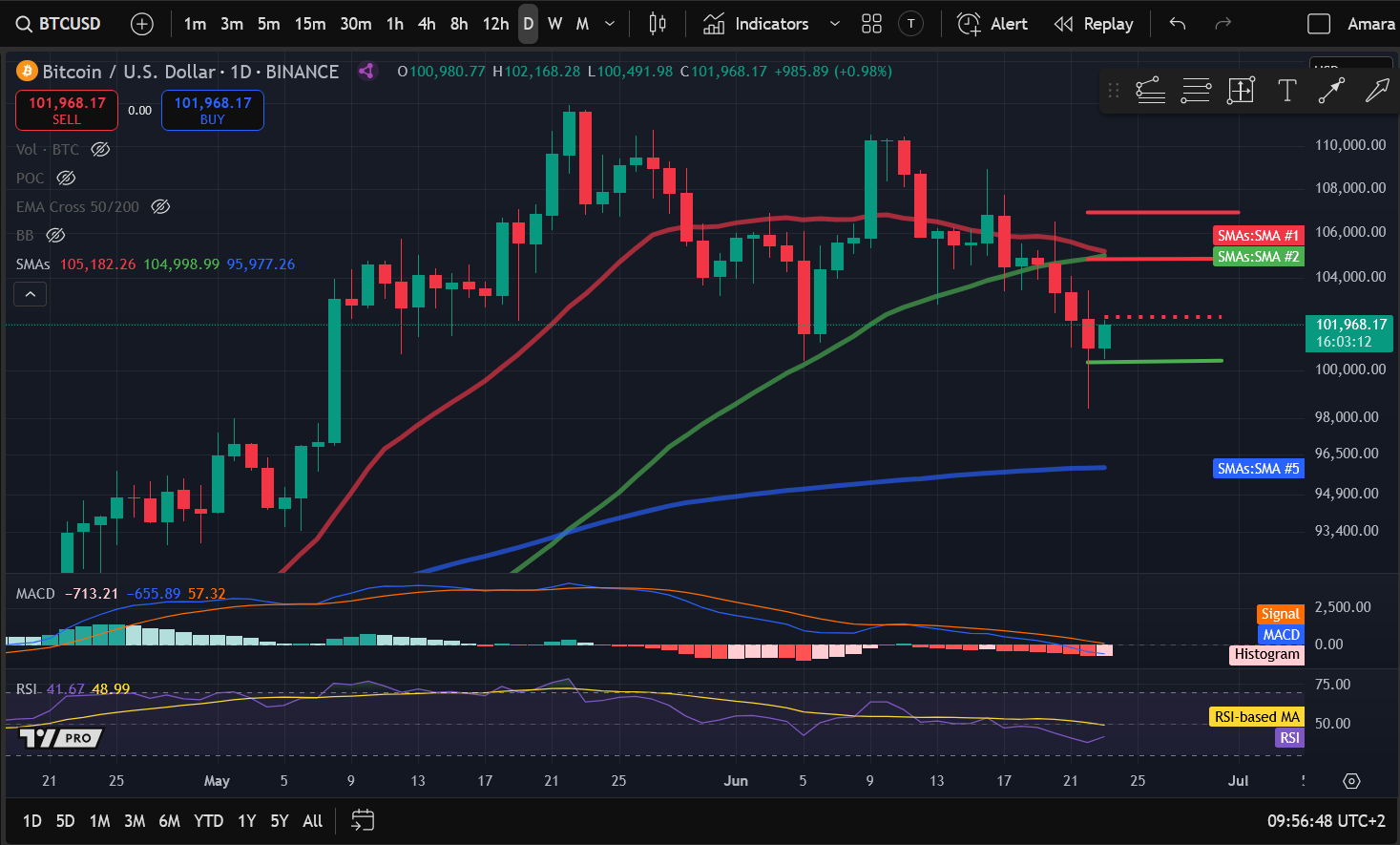Switch to the 4h timeframe

point(427,24)
